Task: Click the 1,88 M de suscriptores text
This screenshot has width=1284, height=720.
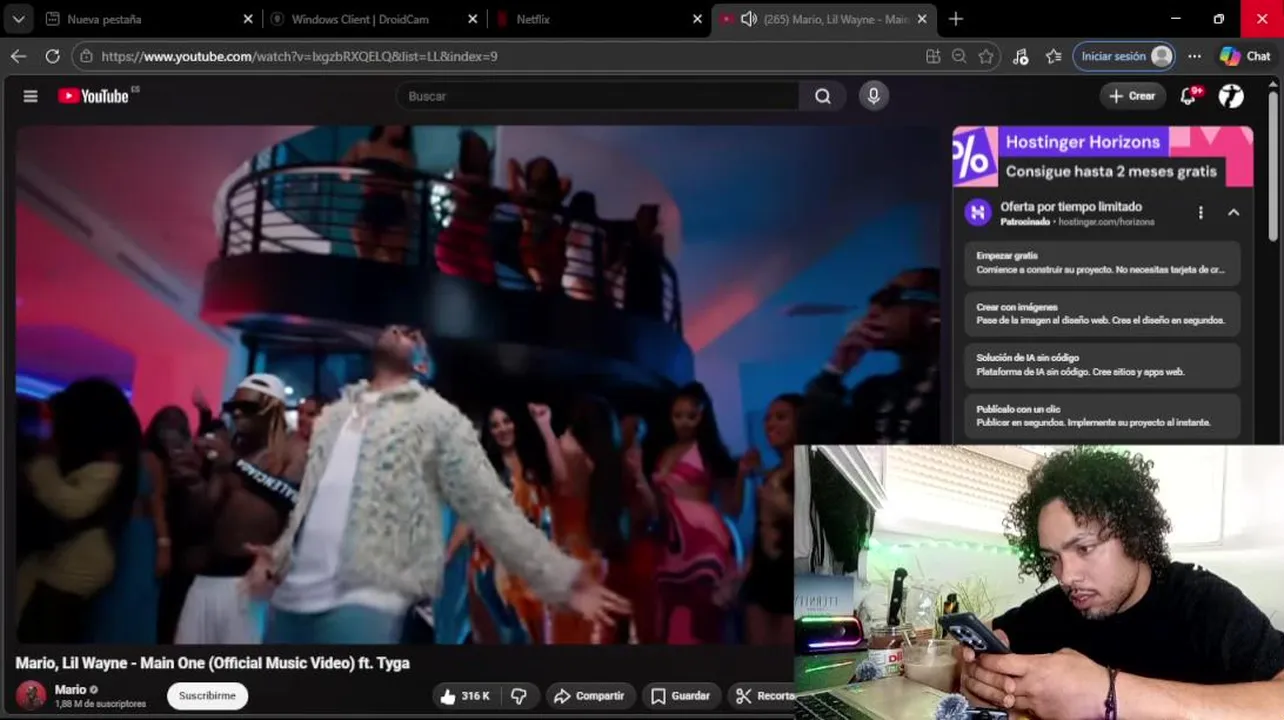Action: pos(100,704)
